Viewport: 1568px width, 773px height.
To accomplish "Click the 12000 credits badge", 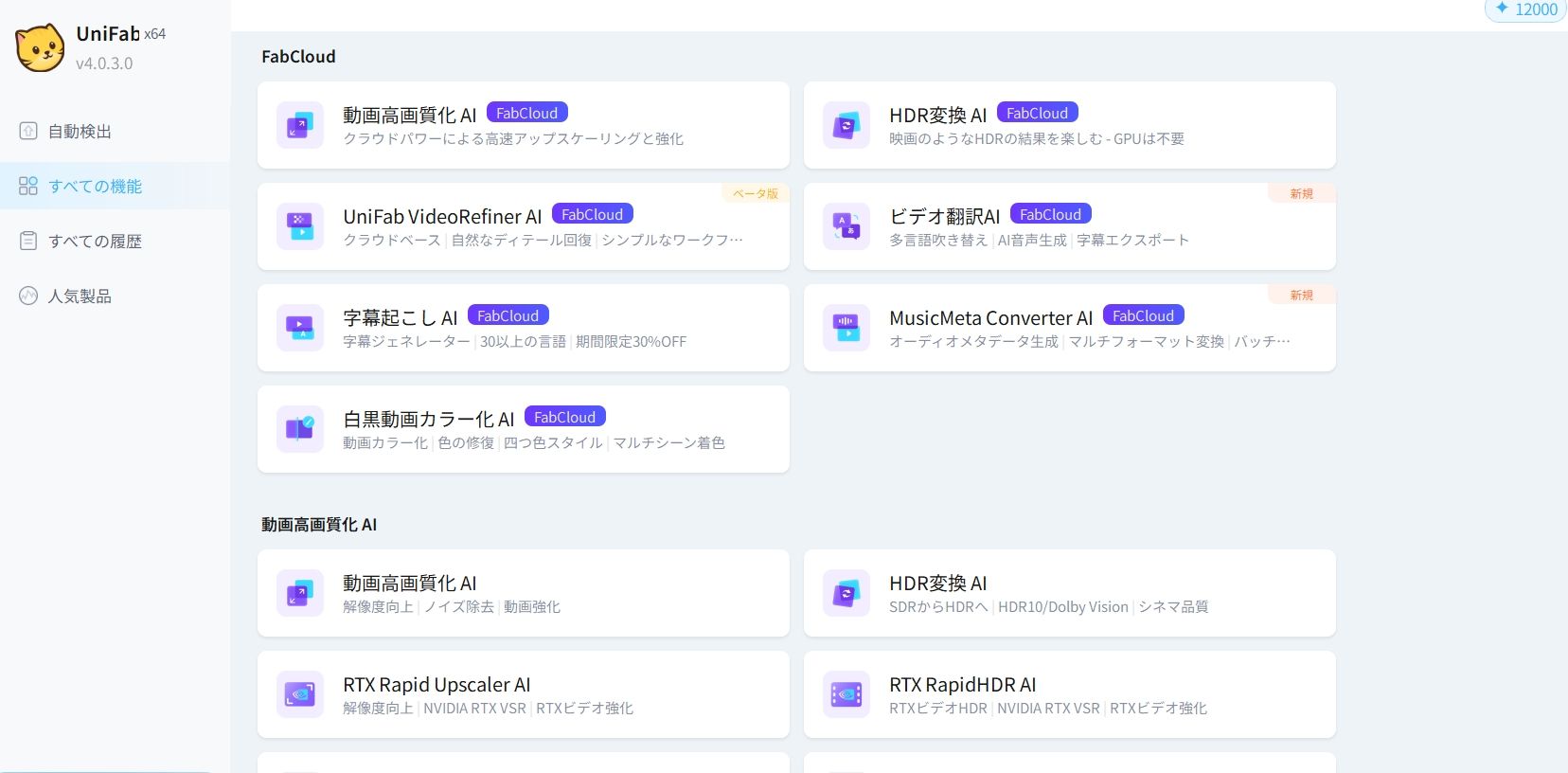I will click(1525, 9).
